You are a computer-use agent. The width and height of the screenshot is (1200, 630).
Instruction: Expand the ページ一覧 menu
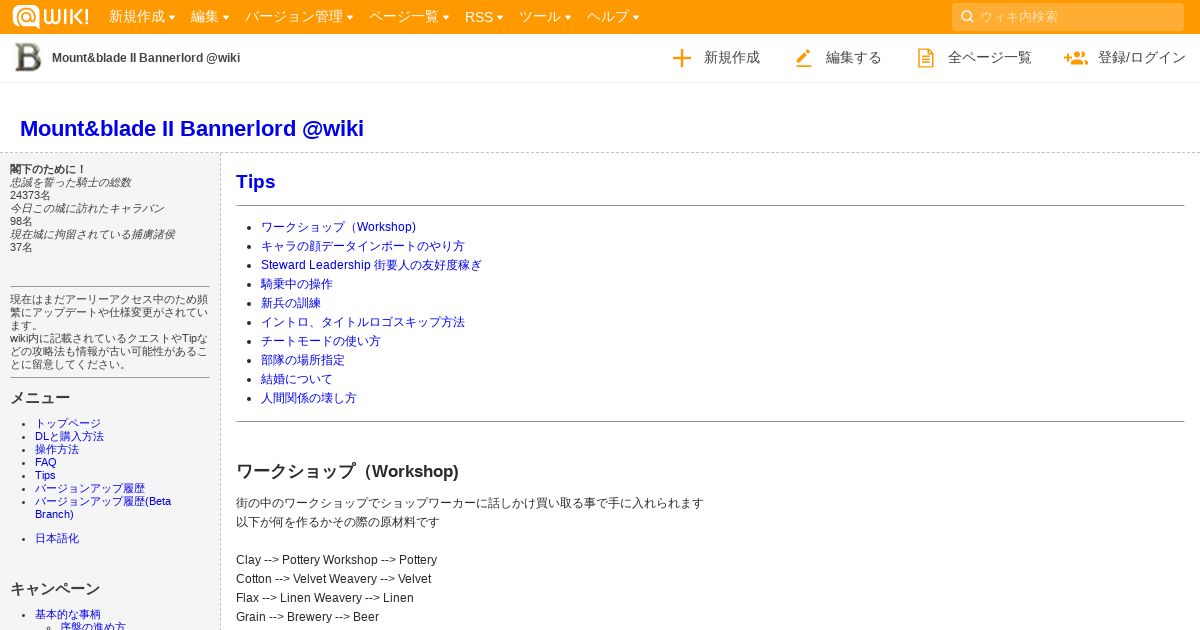(409, 17)
